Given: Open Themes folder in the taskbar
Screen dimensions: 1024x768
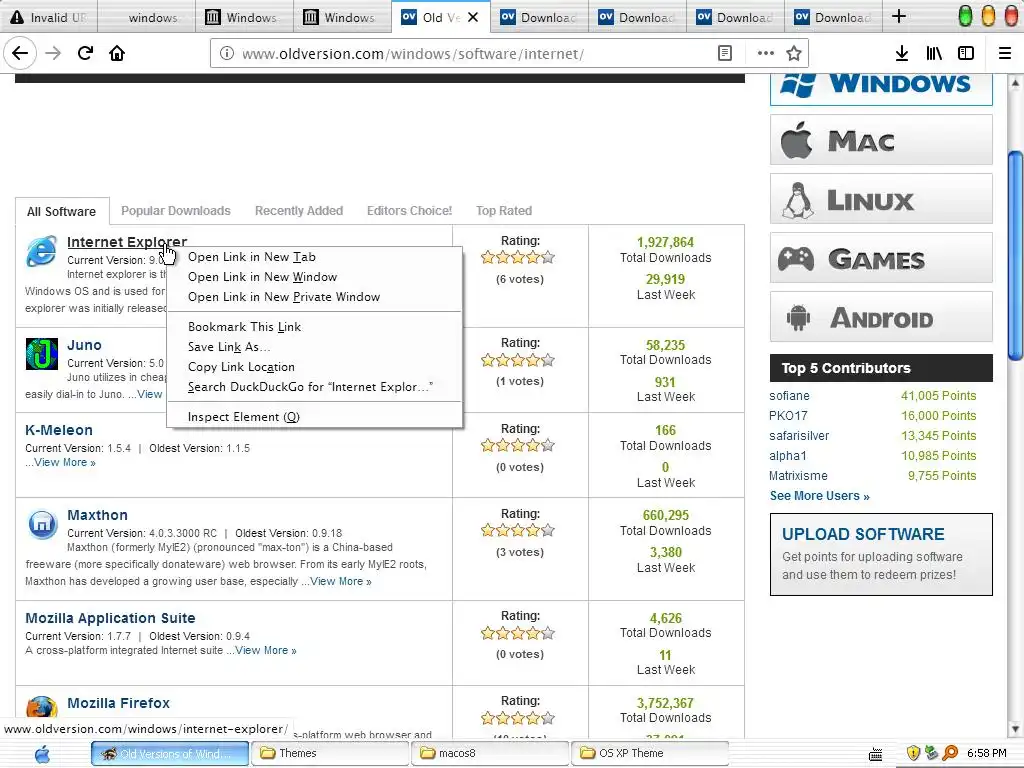Looking at the screenshot, I should pos(330,753).
